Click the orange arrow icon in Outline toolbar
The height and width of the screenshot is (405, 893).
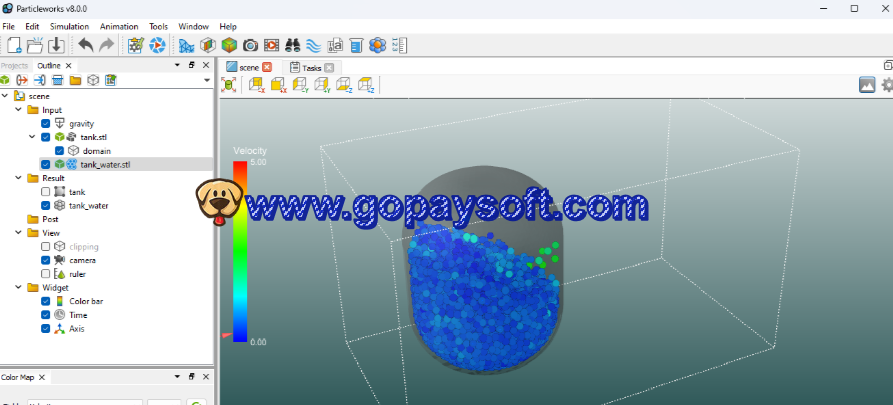pos(22,80)
